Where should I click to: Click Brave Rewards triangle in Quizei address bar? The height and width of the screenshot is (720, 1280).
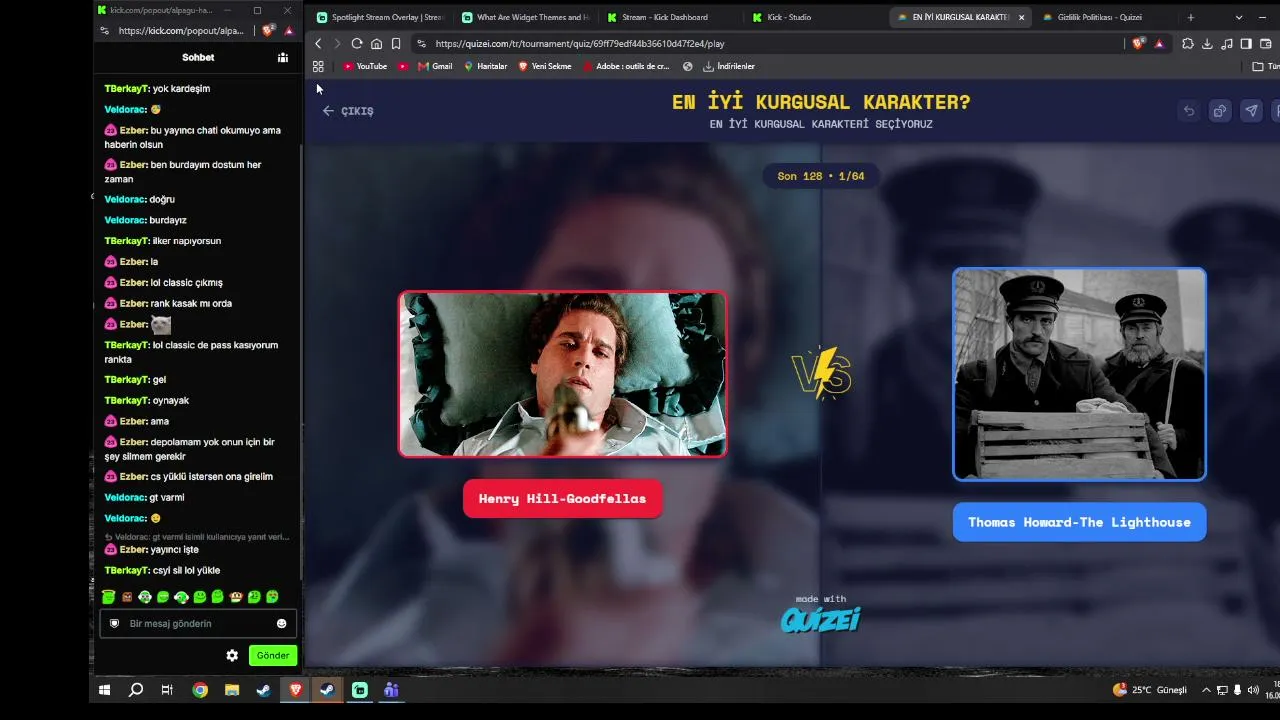point(1160,44)
